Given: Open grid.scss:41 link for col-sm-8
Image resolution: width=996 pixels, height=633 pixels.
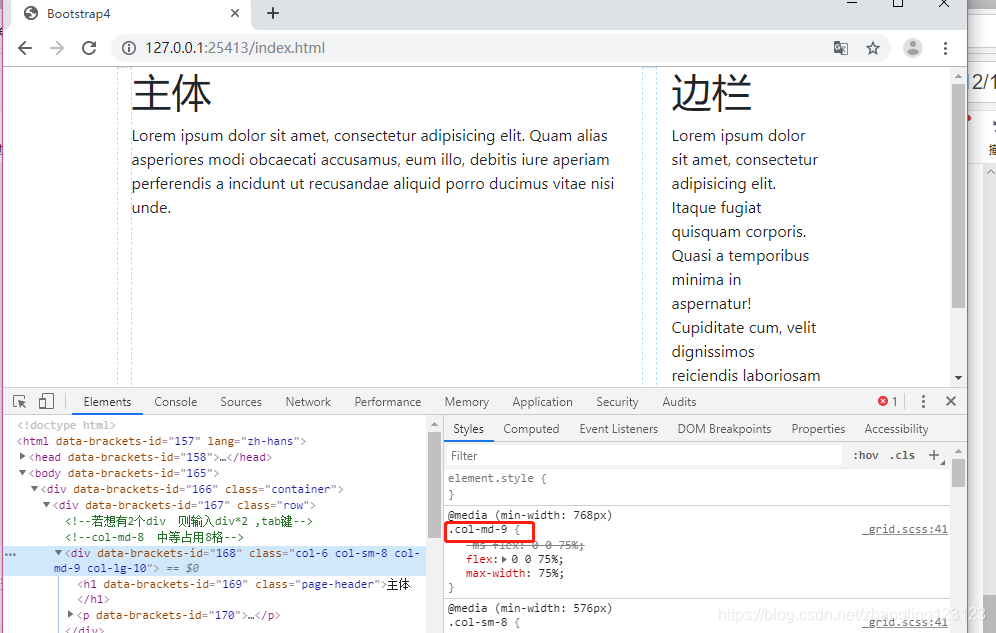Looking at the screenshot, I should tap(905, 622).
